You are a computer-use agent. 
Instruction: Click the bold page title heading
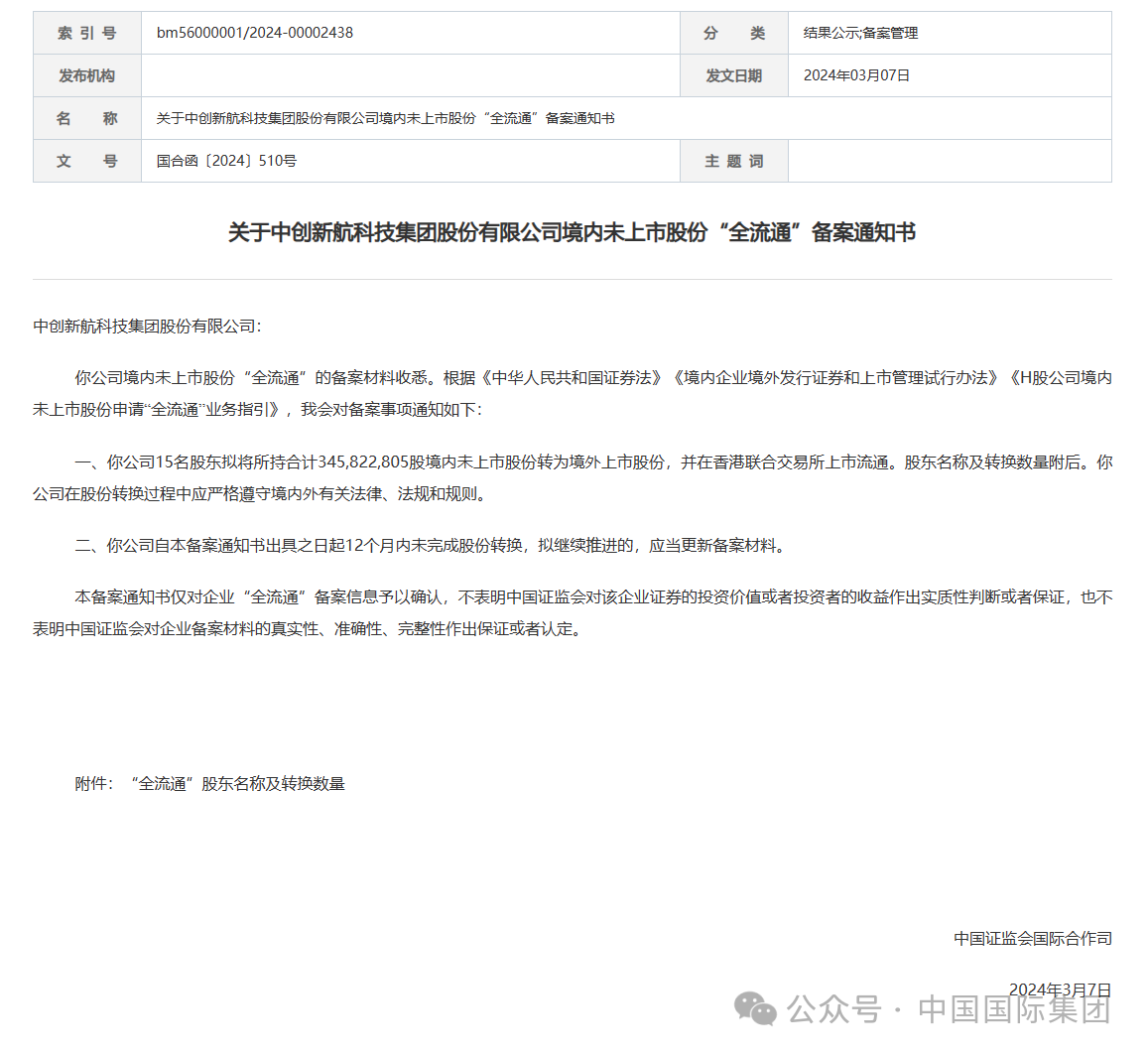[x=572, y=233]
